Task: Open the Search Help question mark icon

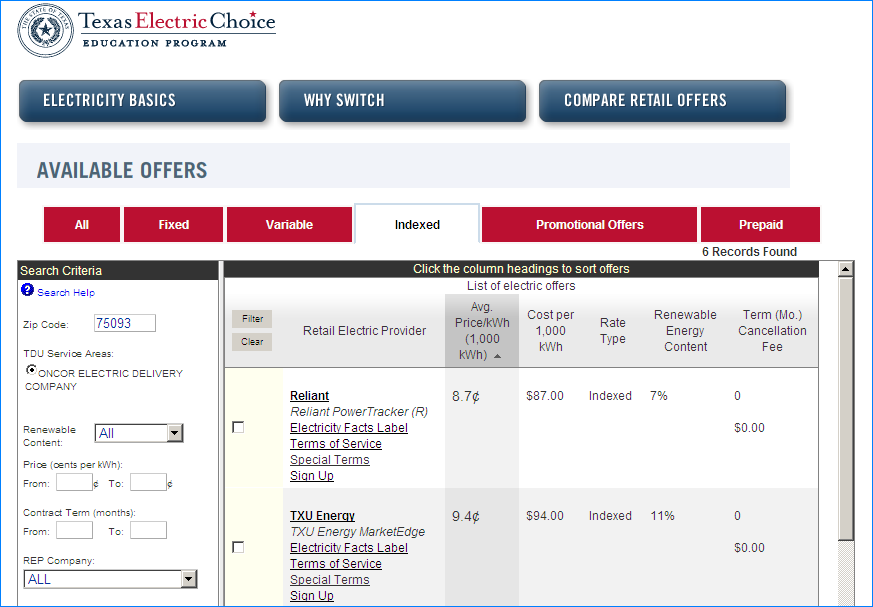Action: pyautogui.click(x=27, y=290)
